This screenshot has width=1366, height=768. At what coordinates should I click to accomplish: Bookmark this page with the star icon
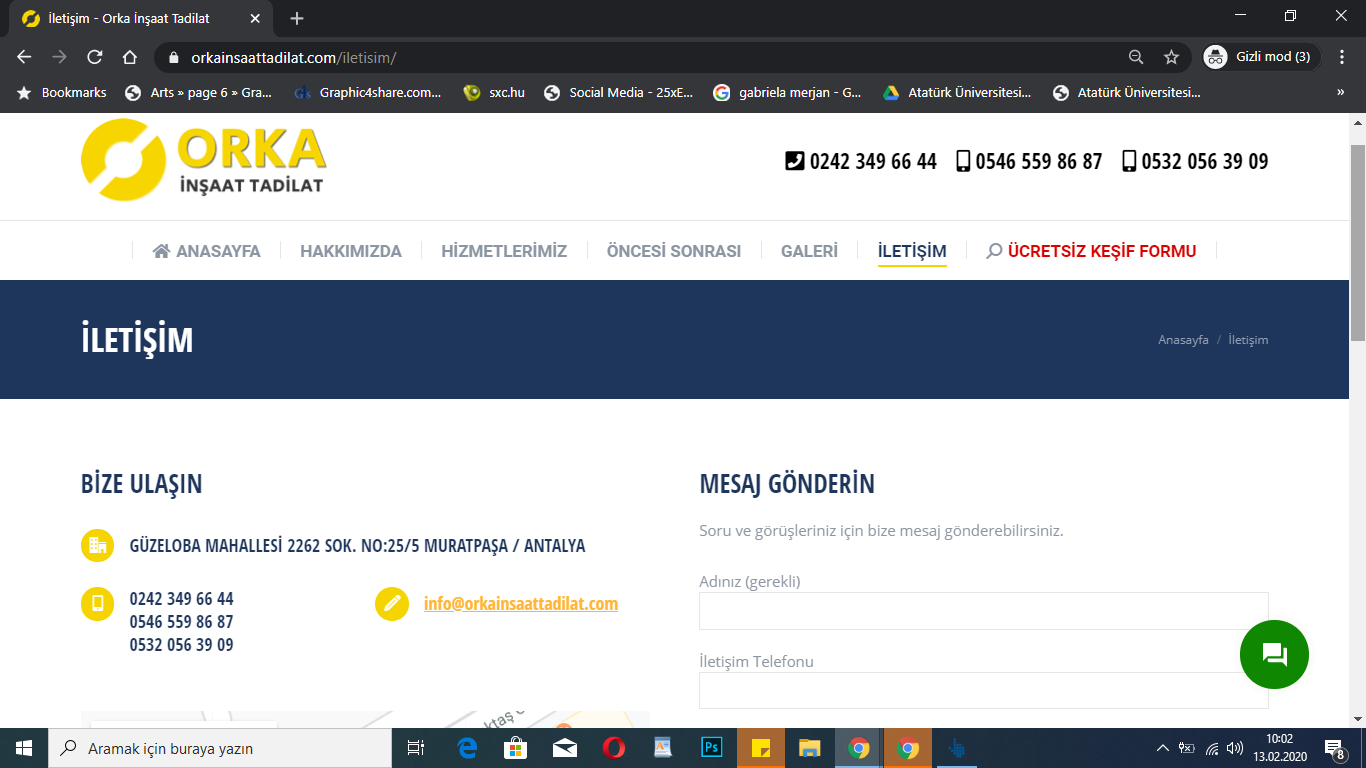coord(1171,57)
